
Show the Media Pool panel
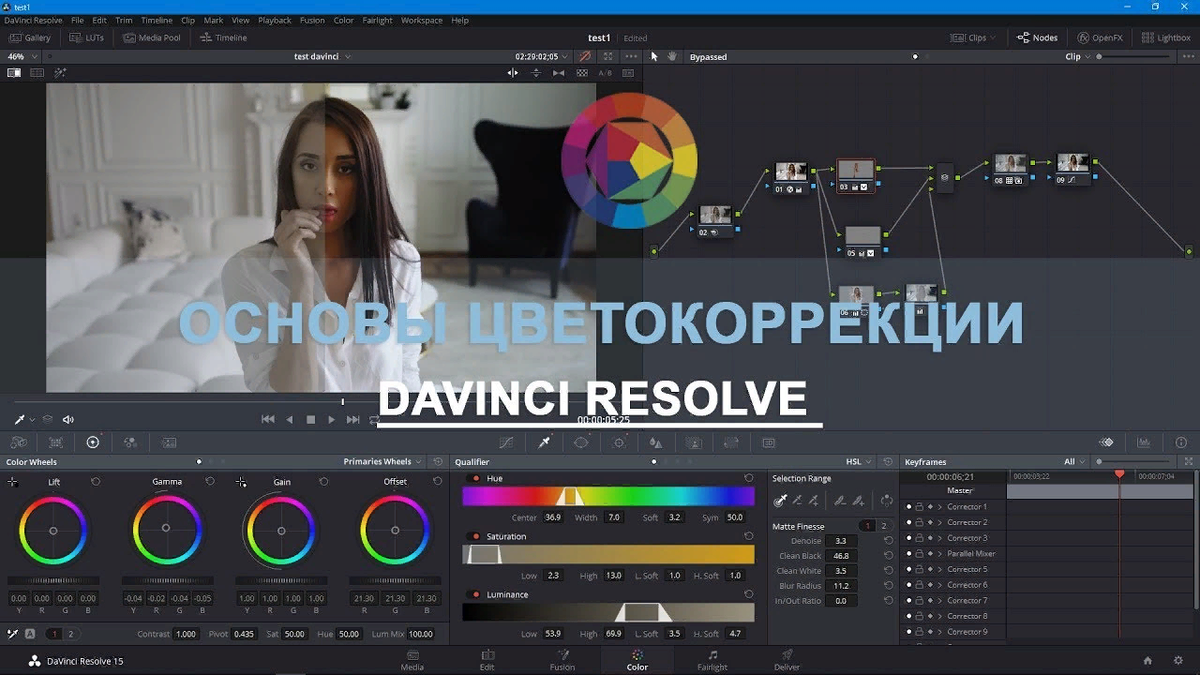click(152, 38)
